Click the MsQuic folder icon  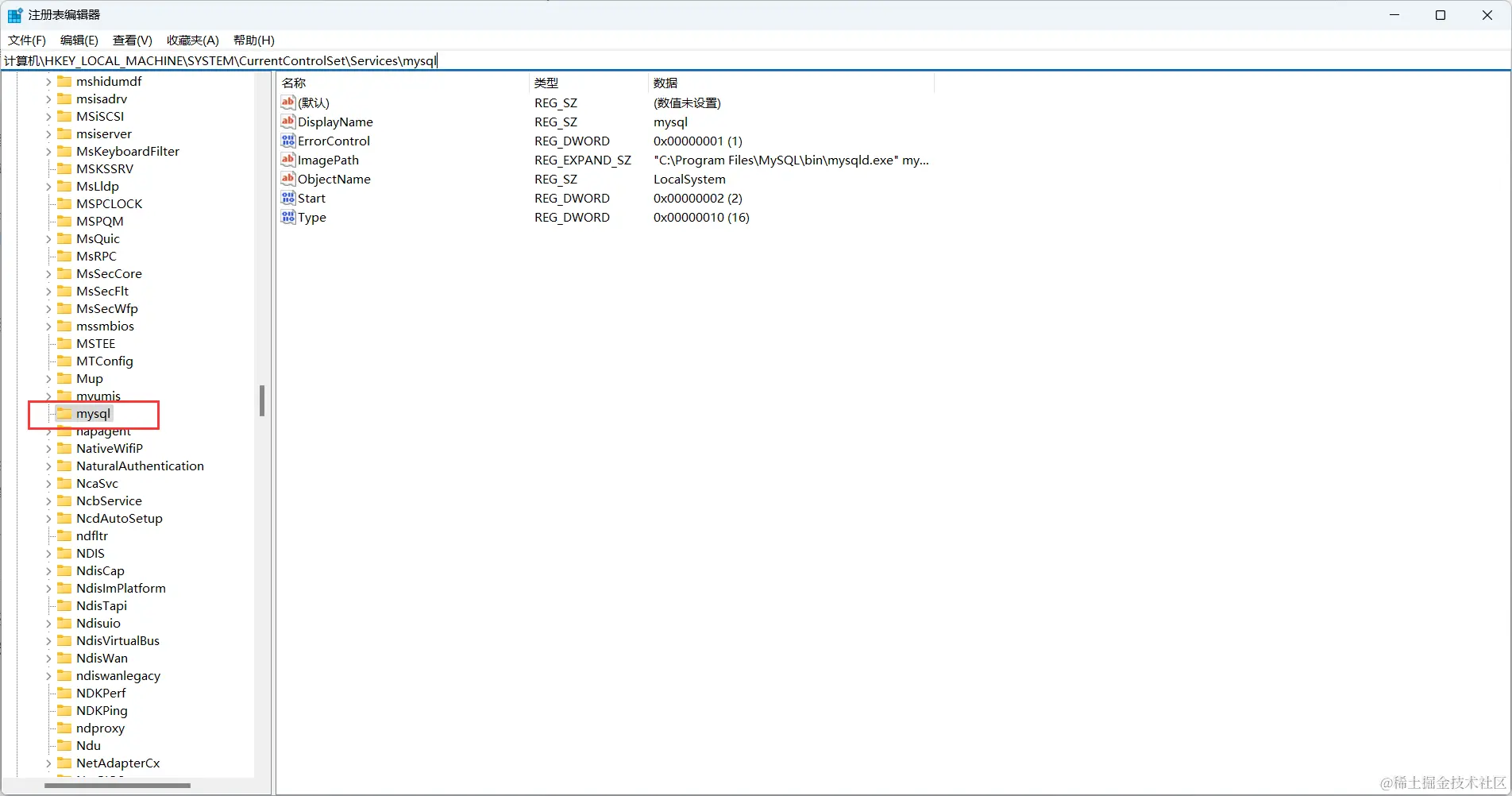64,238
